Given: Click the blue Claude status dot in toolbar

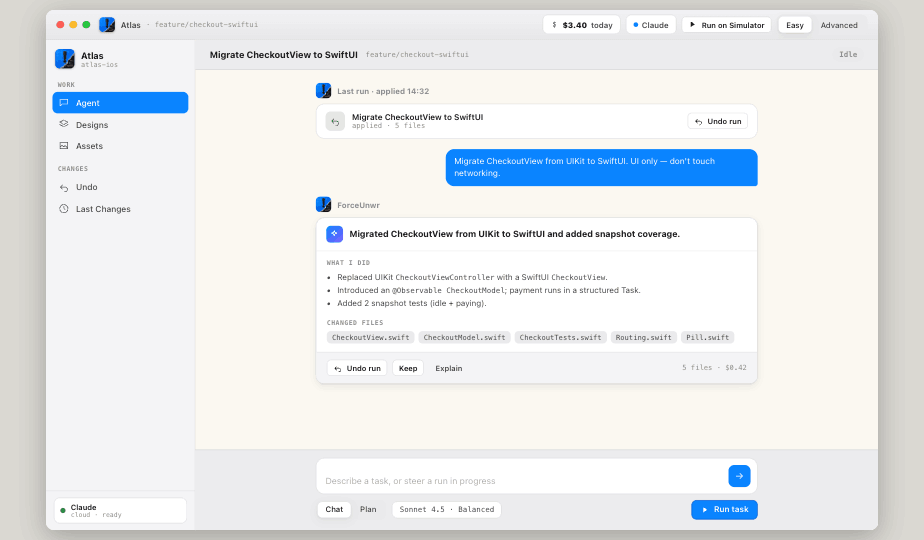Looking at the screenshot, I should 635,25.
